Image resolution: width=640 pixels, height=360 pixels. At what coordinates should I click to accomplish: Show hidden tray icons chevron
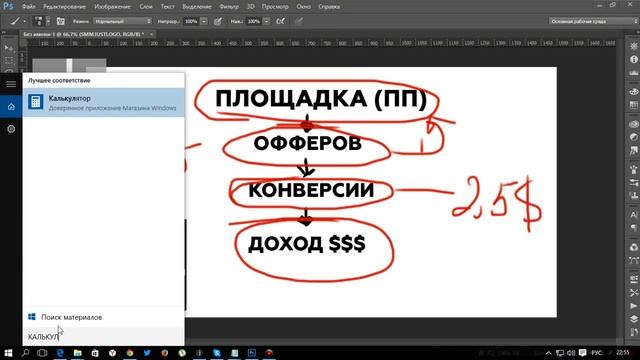coord(548,353)
